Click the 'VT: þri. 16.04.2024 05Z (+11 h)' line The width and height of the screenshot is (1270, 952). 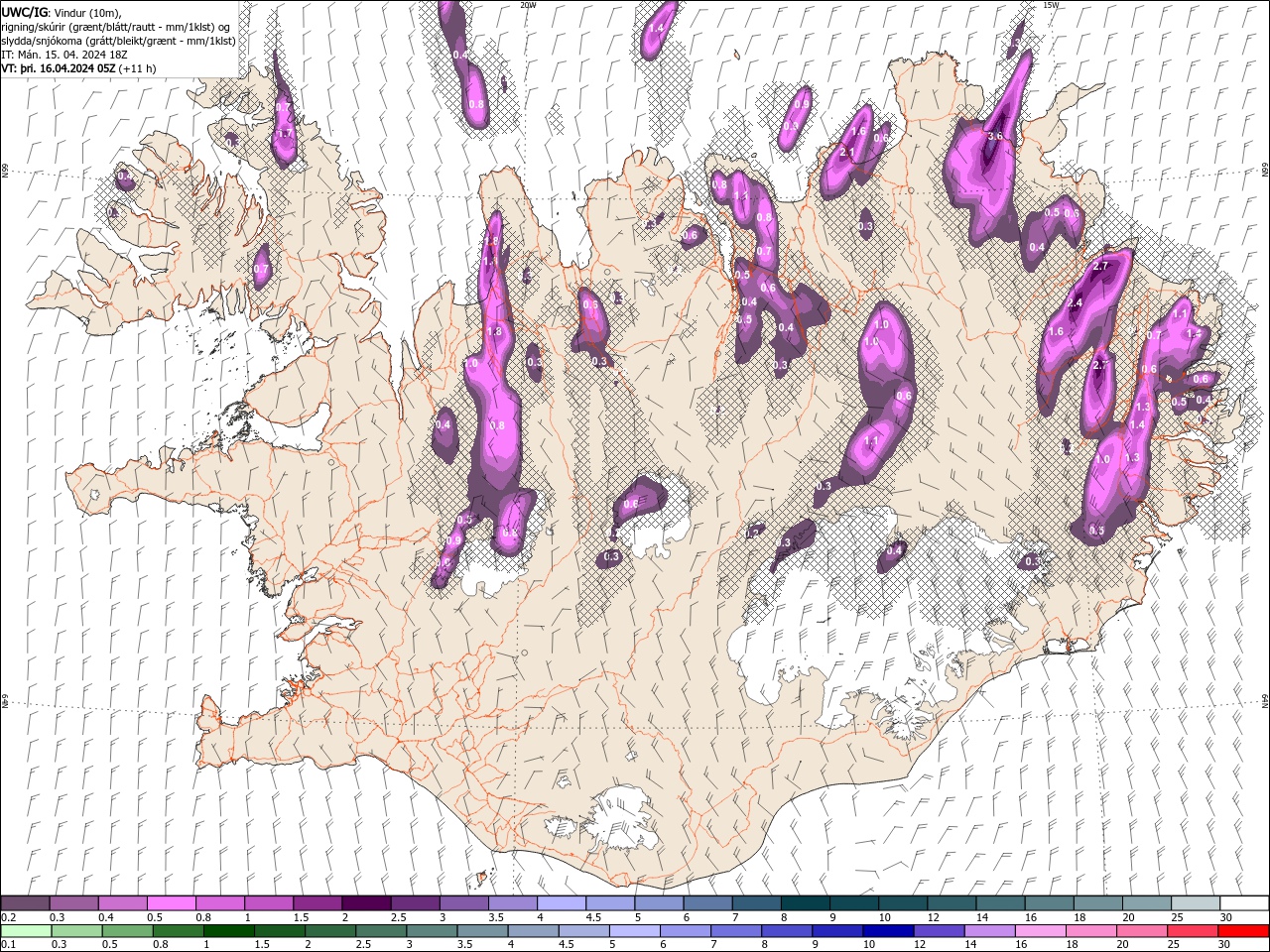point(79,68)
